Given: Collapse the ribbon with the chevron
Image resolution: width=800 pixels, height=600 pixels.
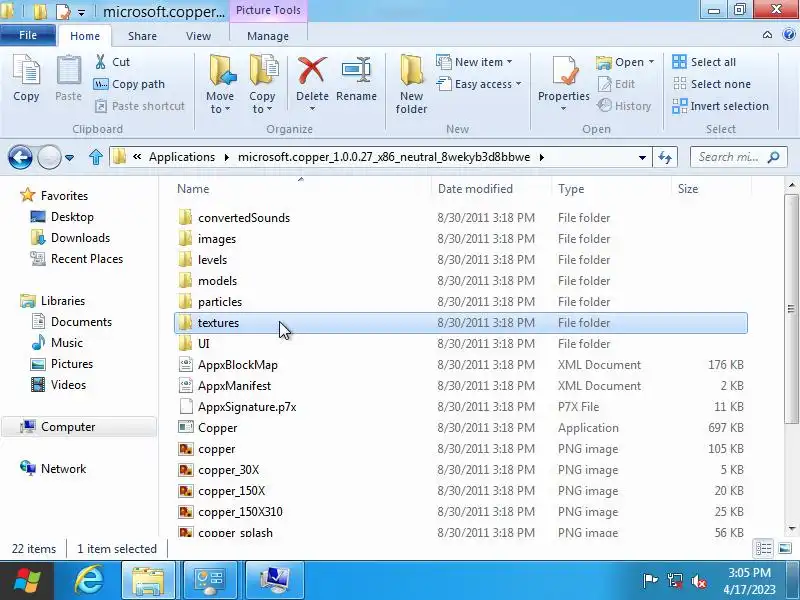Looking at the screenshot, I should [767, 35].
